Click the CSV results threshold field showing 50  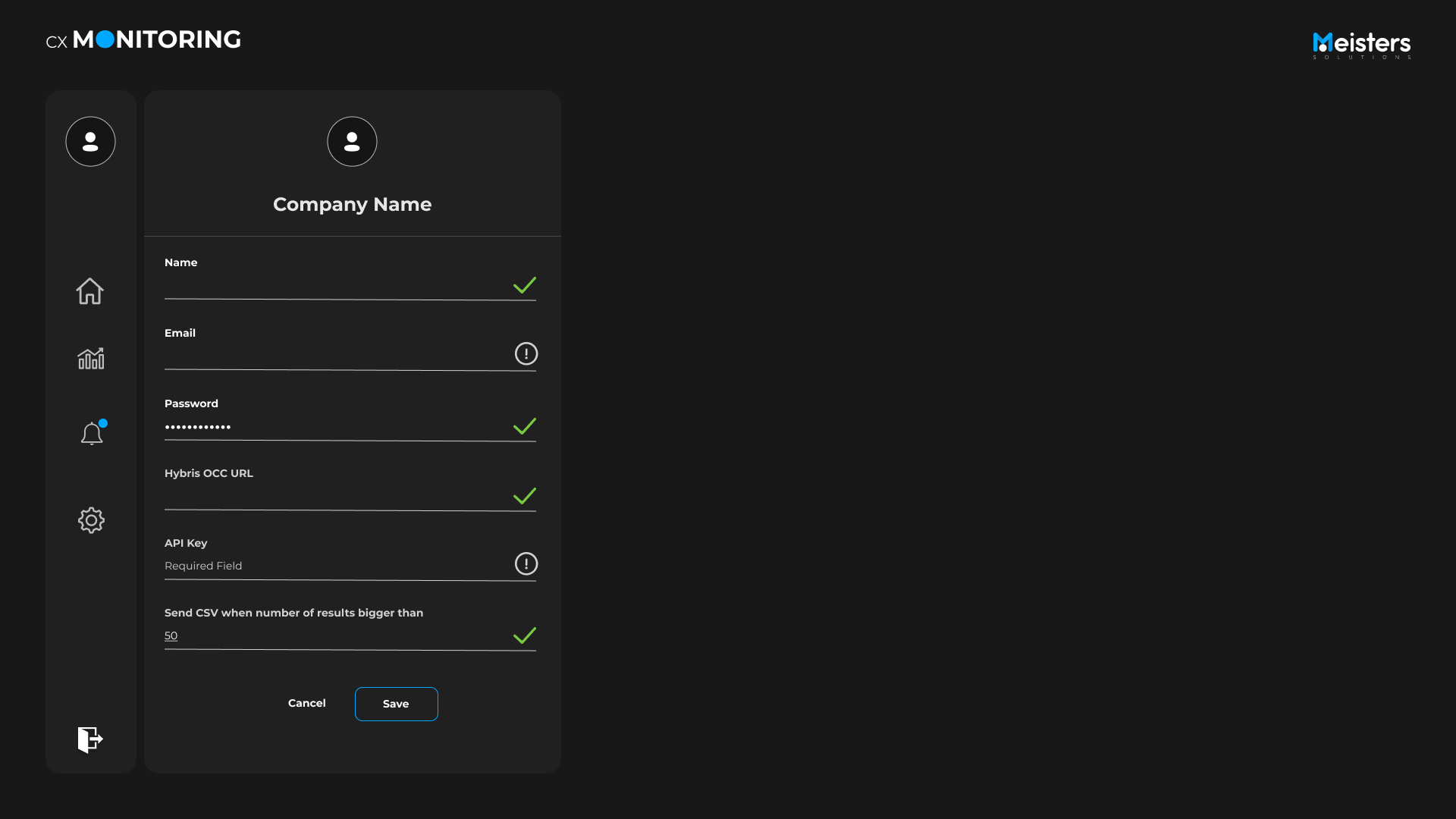coord(334,636)
